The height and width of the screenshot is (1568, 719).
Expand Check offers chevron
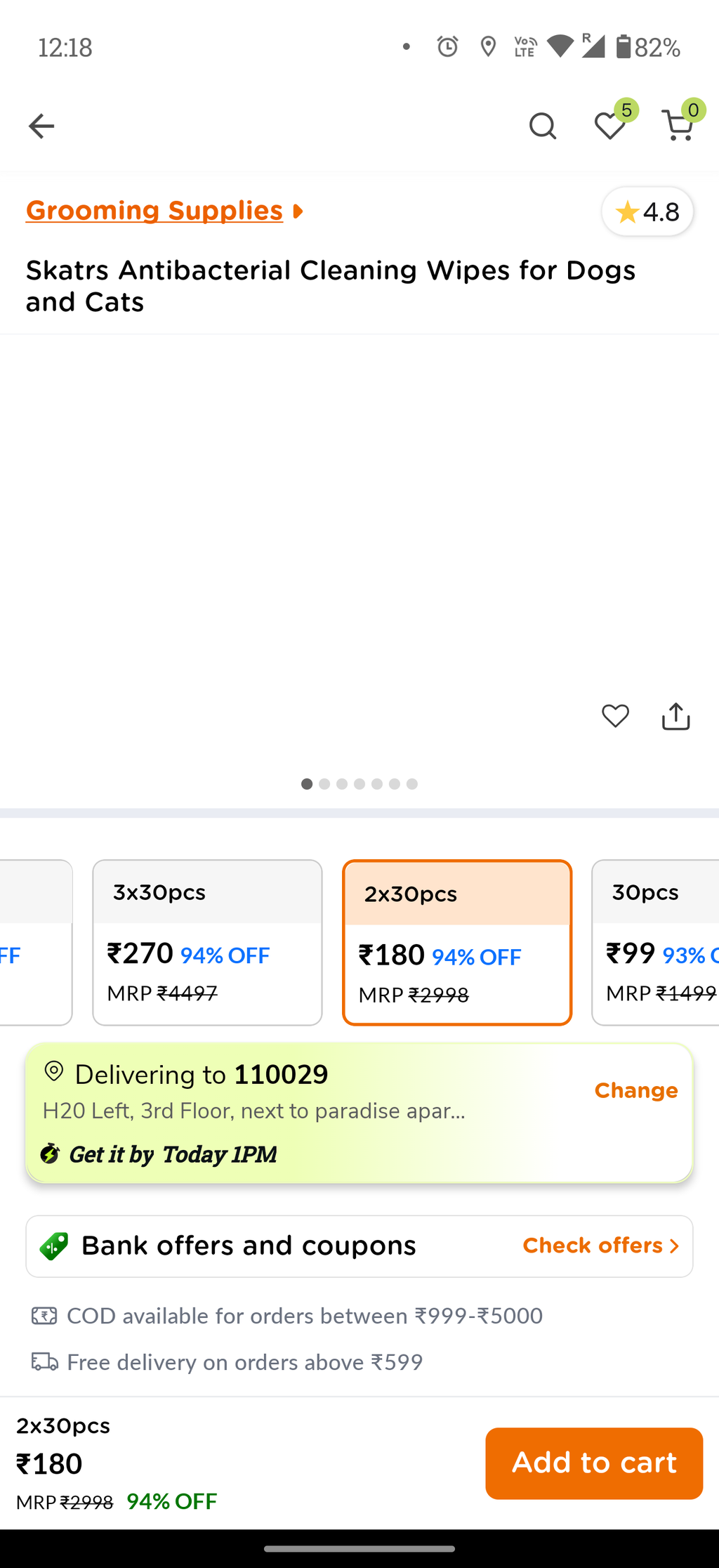tap(674, 1246)
